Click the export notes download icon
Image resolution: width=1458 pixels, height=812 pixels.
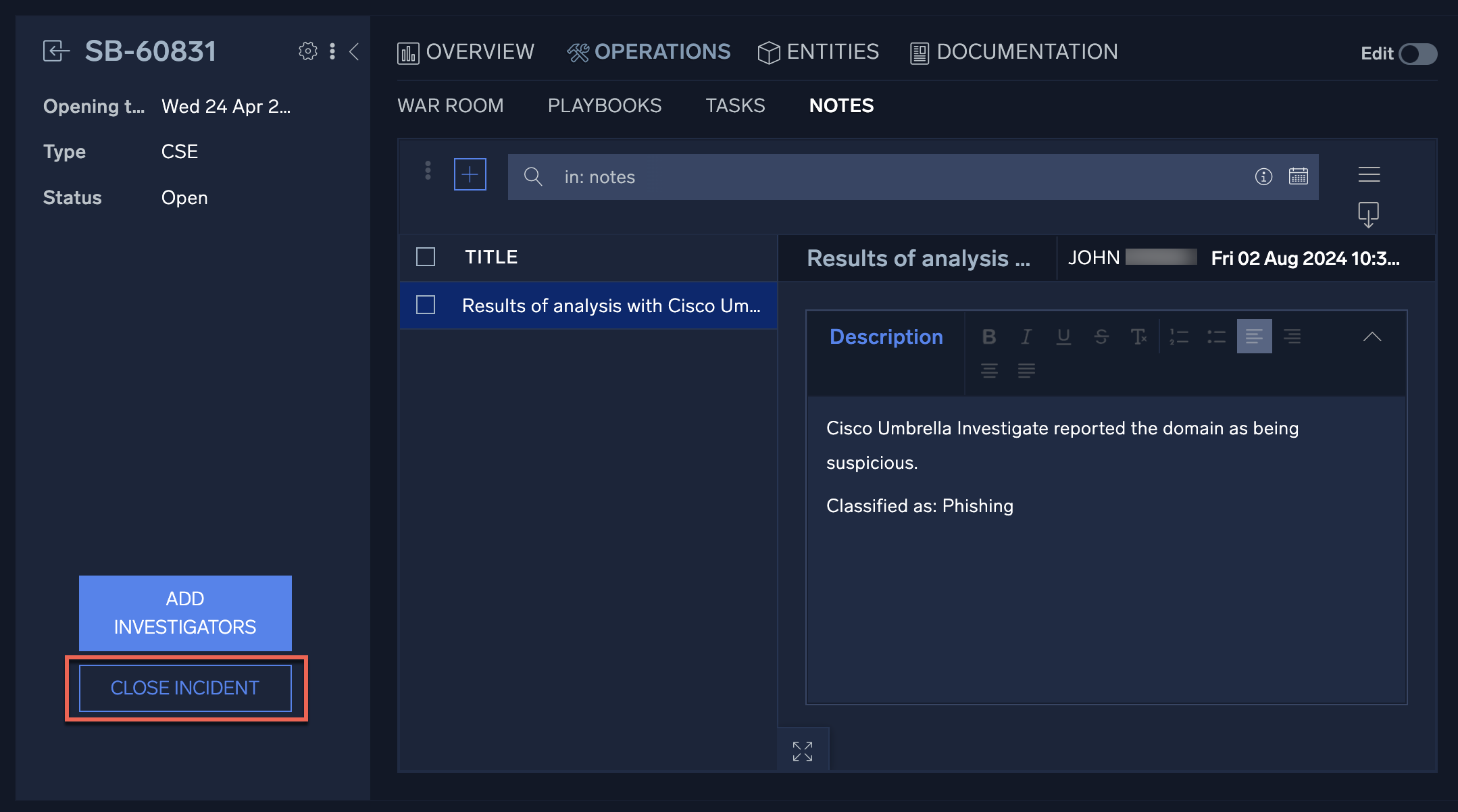click(x=1368, y=215)
